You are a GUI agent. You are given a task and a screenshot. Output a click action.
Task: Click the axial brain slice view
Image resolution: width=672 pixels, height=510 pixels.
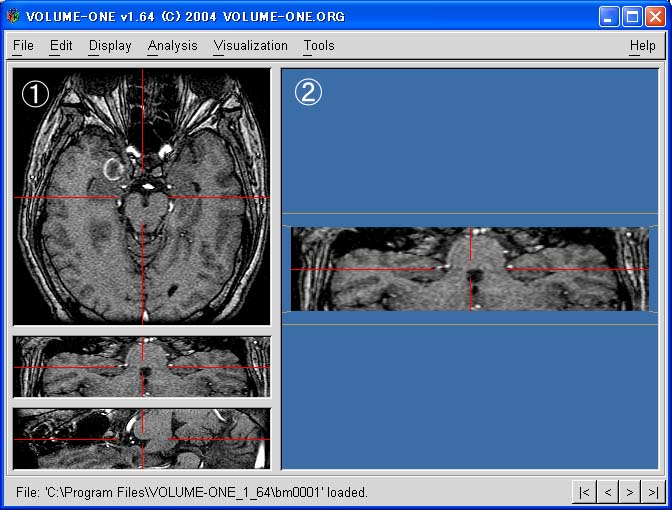[142, 197]
